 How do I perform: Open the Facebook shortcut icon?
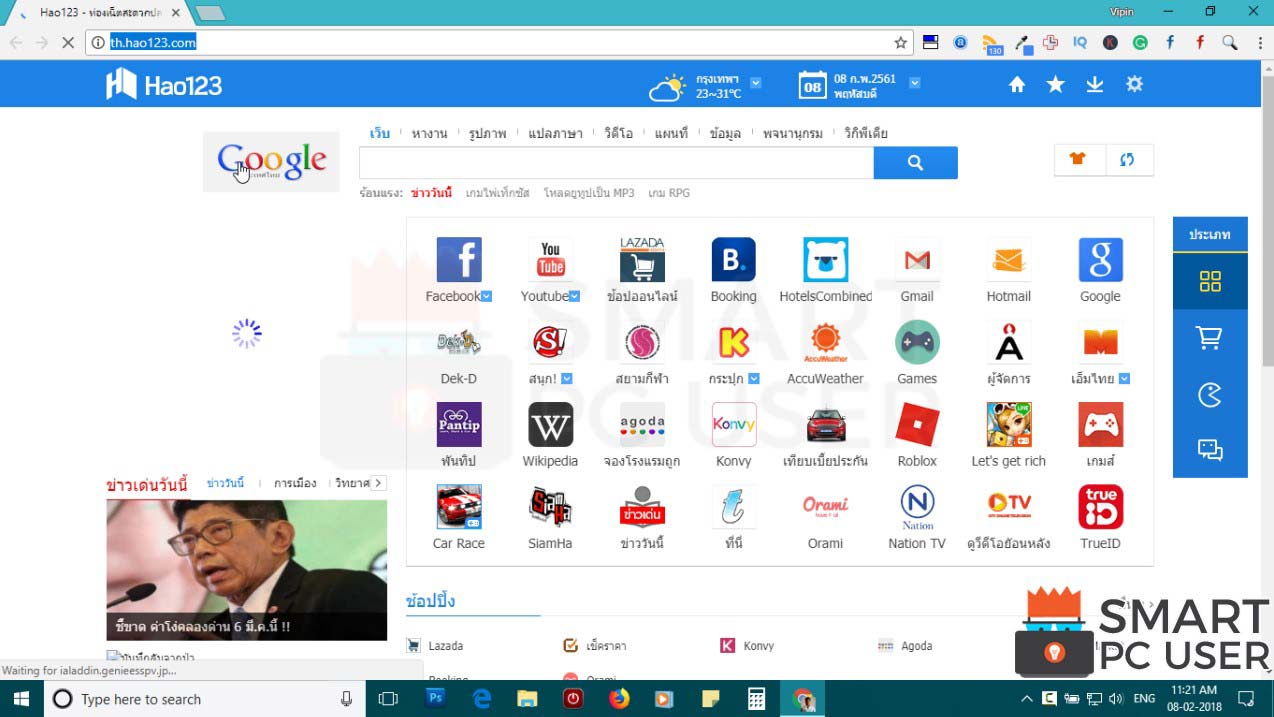pyautogui.click(x=459, y=261)
